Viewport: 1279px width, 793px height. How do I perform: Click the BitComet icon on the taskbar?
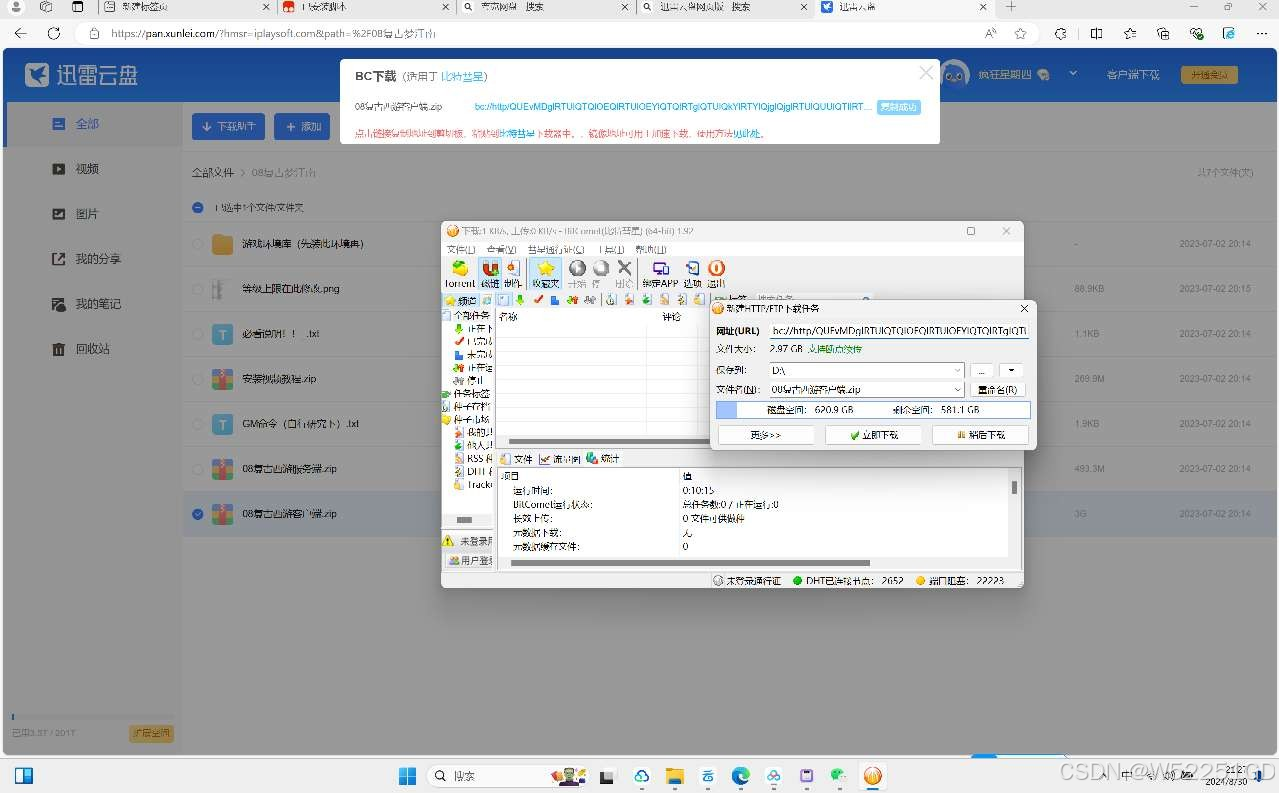[873, 776]
